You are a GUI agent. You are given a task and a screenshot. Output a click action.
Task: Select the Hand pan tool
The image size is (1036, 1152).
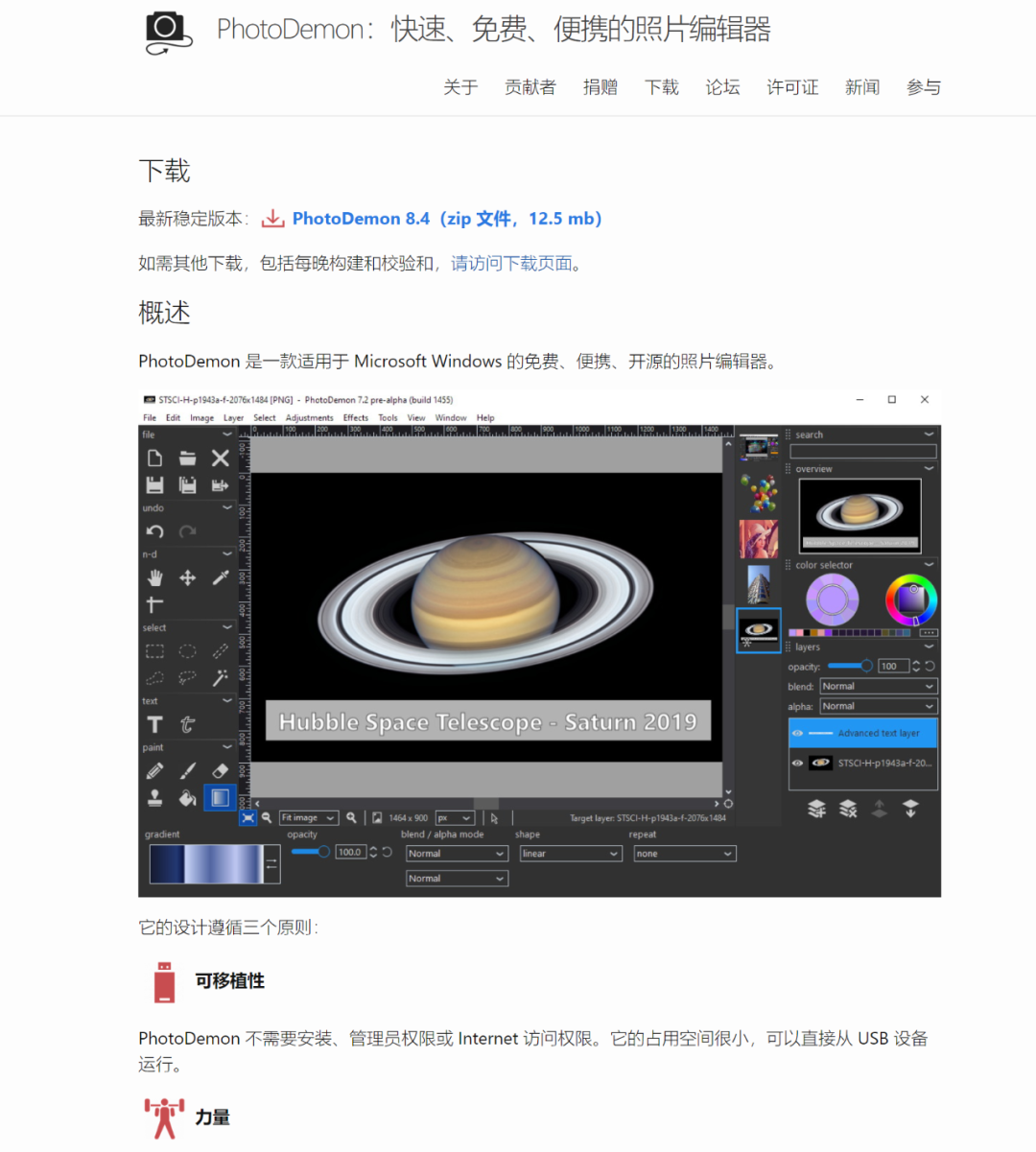(154, 577)
